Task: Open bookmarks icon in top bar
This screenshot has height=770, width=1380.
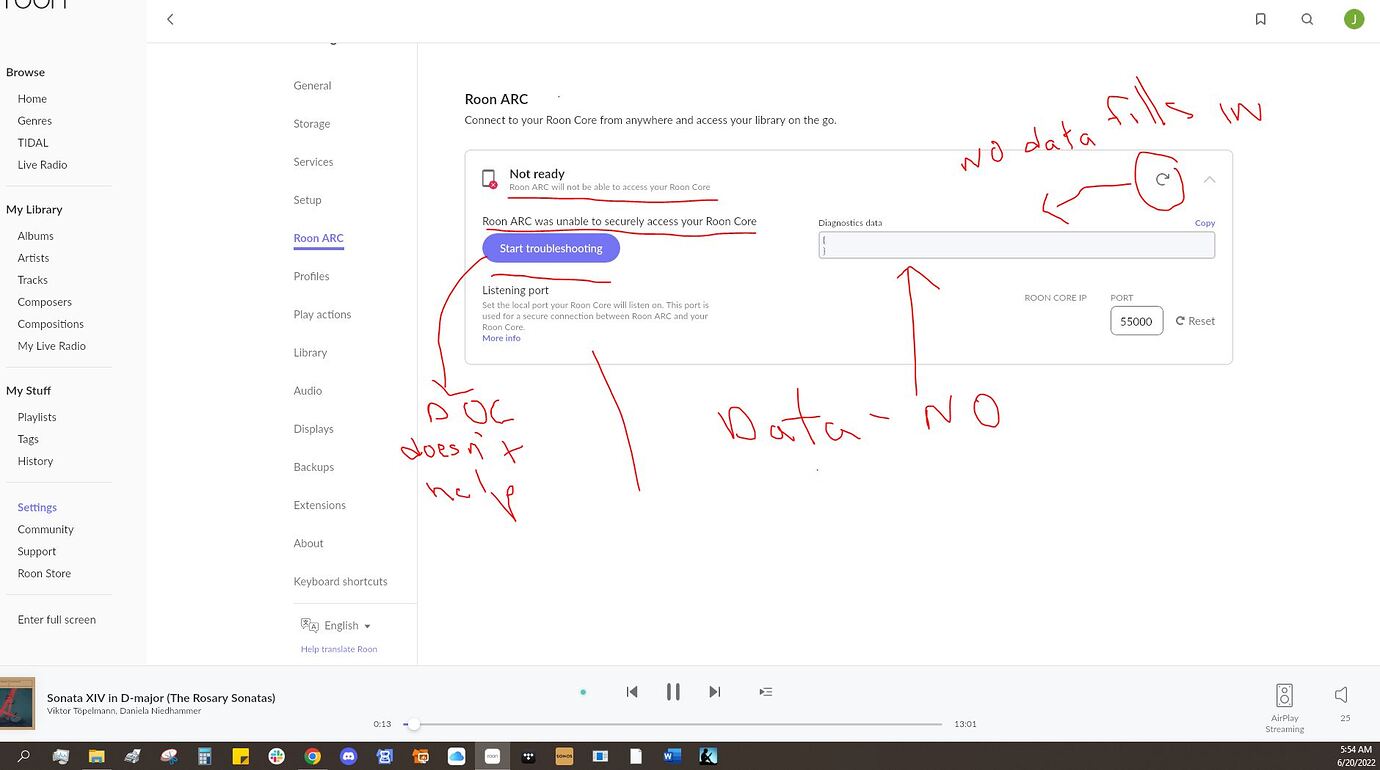Action: point(1260,19)
